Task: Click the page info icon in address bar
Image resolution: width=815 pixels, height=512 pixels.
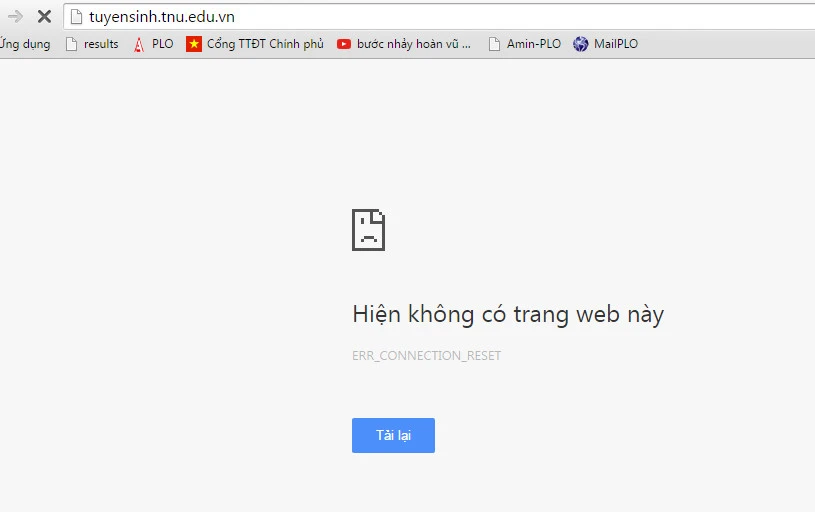Action: tap(76, 16)
